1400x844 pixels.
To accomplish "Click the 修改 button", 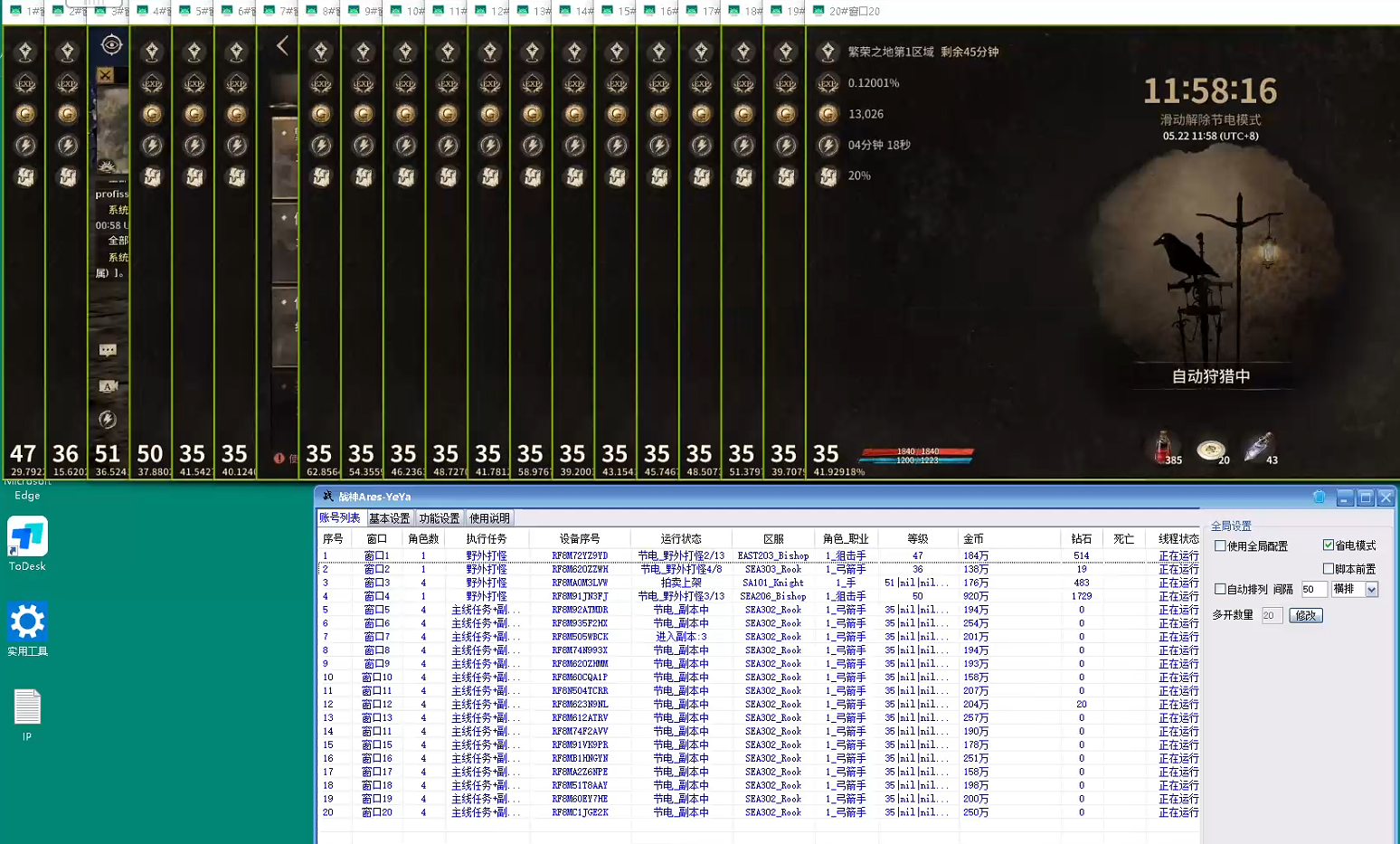I will [x=1306, y=615].
